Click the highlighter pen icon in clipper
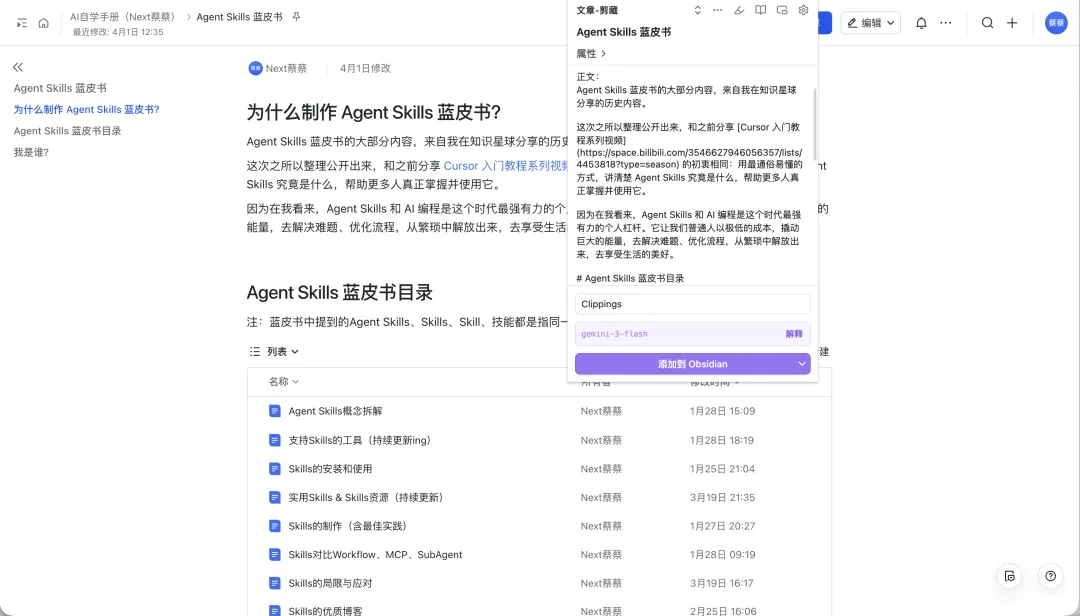The height and width of the screenshot is (616, 1080). click(x=739, y=10)
